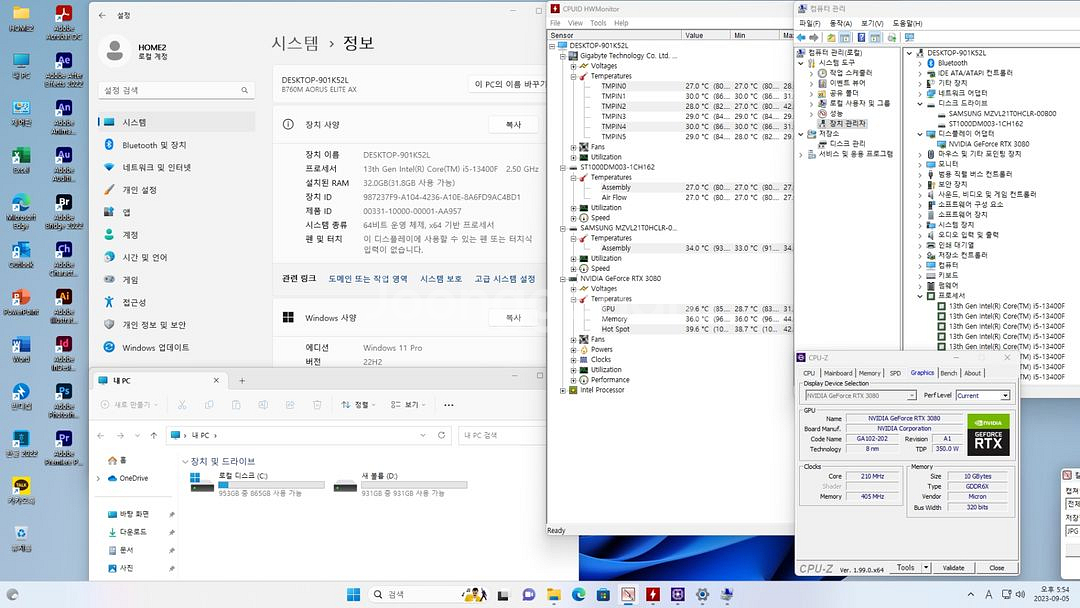
Task: Click the HWMonitor lightning icon in taskbar
Action: pyautogui.click(x=653, y=594)
